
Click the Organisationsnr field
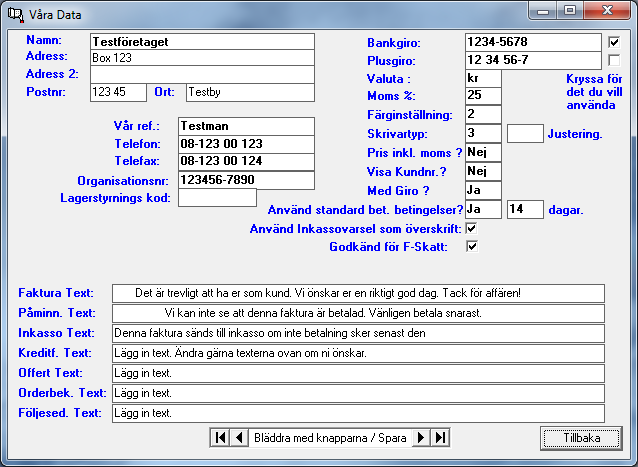tap(246, 180)
